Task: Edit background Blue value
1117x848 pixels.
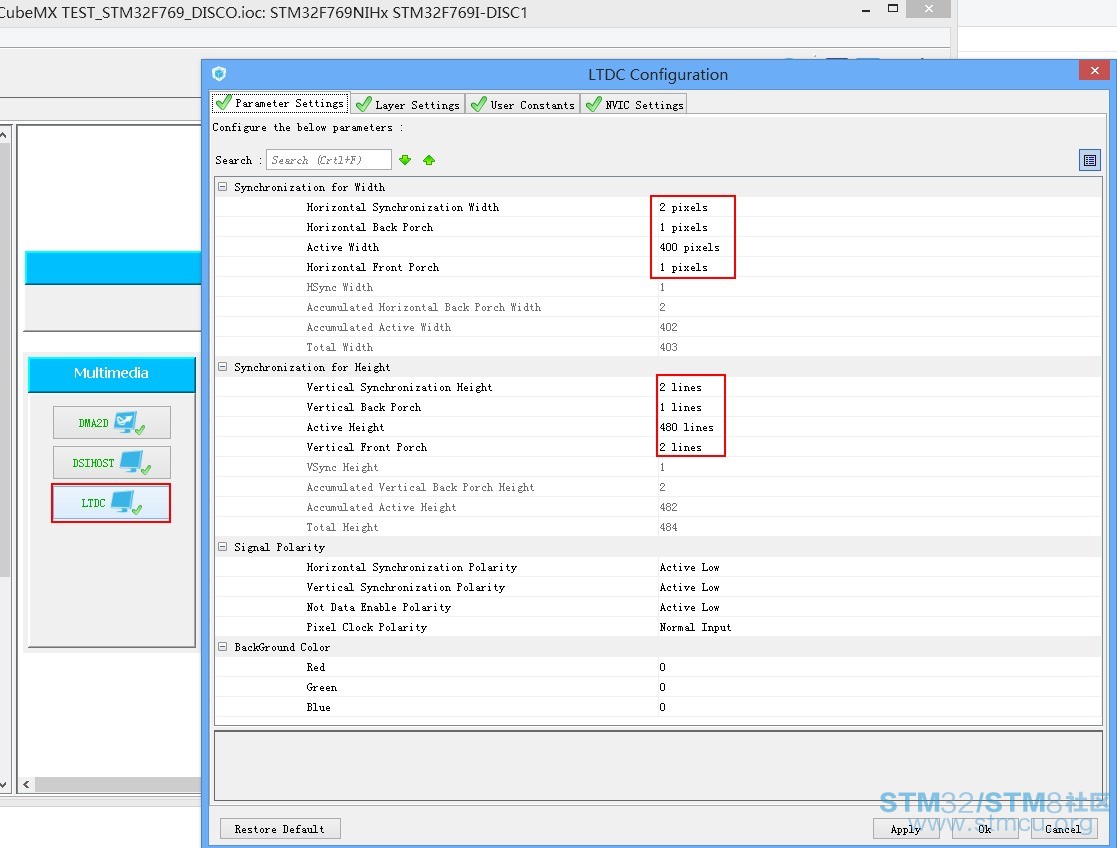Action: coord(878,707)
